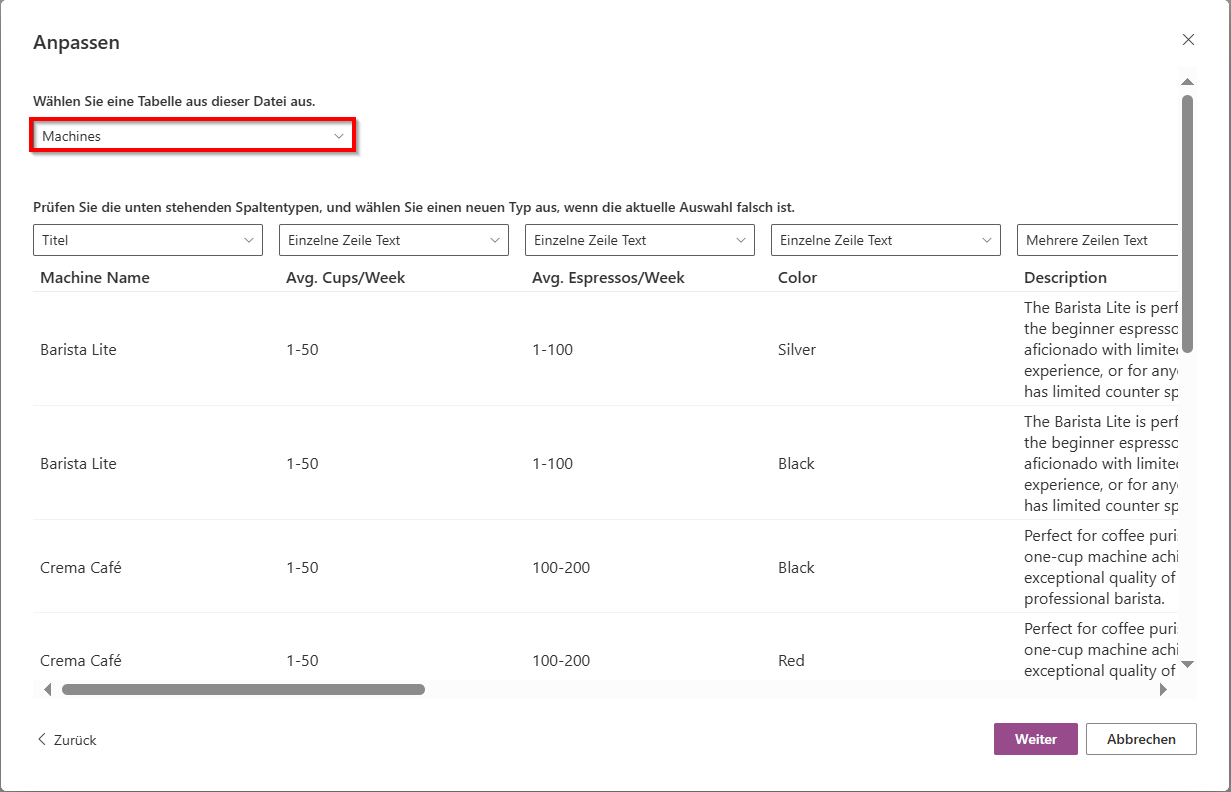This screenshot has height=792, width=1231.
Task: Click the first Barista Lite row name
Action: (78, 350)
